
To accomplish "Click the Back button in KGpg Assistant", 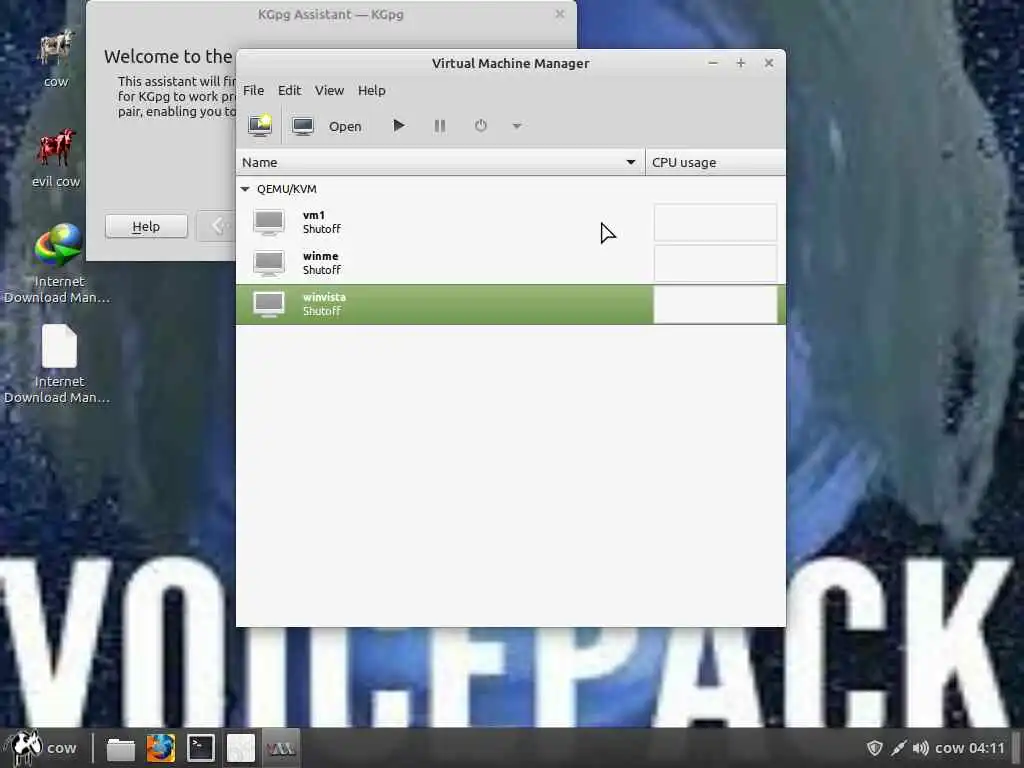I will tap(217, 227).
